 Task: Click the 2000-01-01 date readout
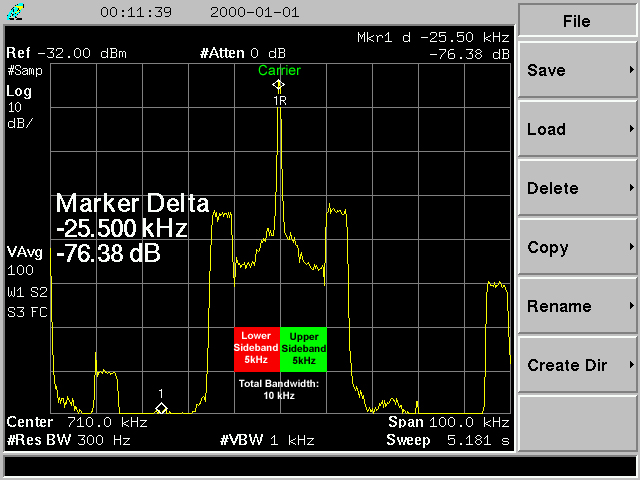pos(255,12)
